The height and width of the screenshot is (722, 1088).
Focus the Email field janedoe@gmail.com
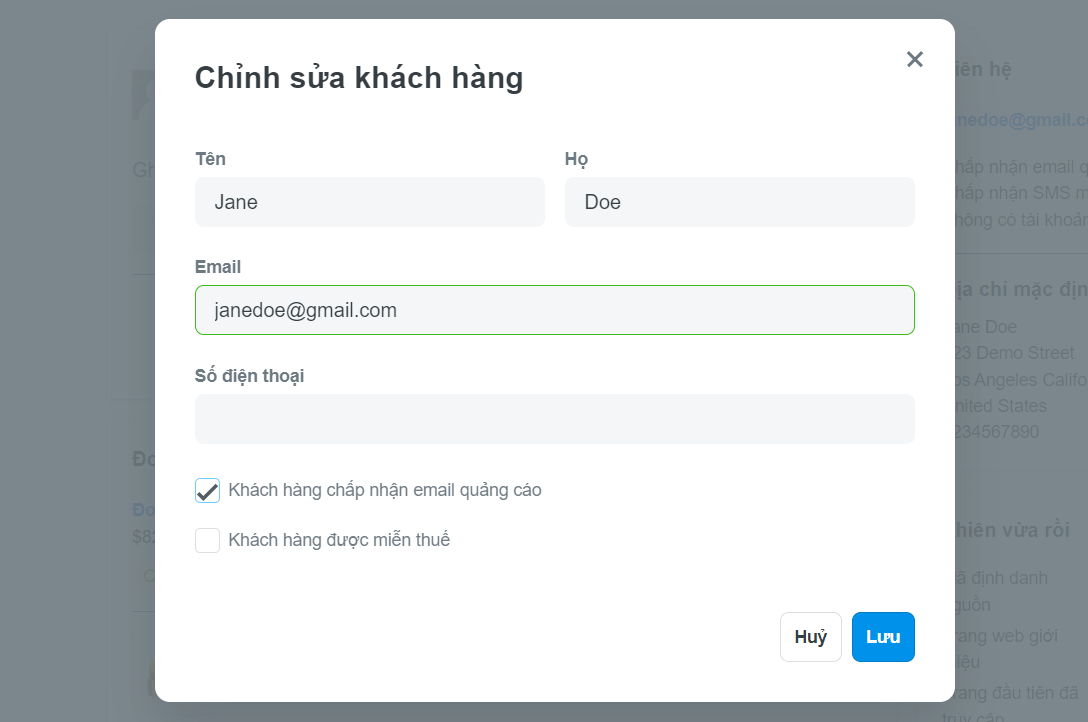554,310
